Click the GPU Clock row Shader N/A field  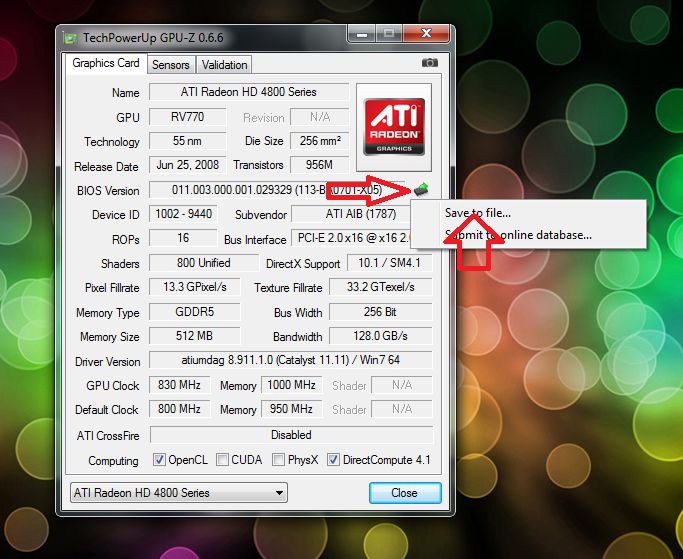tap(402, 385)
